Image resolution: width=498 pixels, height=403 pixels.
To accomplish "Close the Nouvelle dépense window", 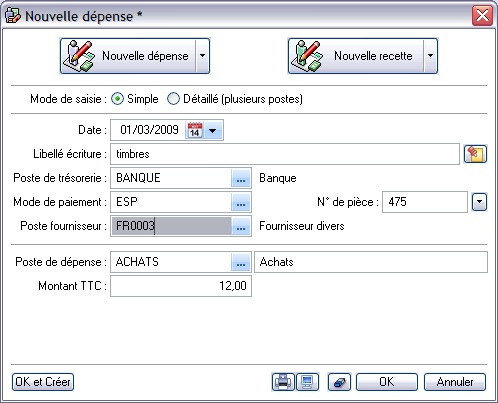I will [x=482, y=15].
